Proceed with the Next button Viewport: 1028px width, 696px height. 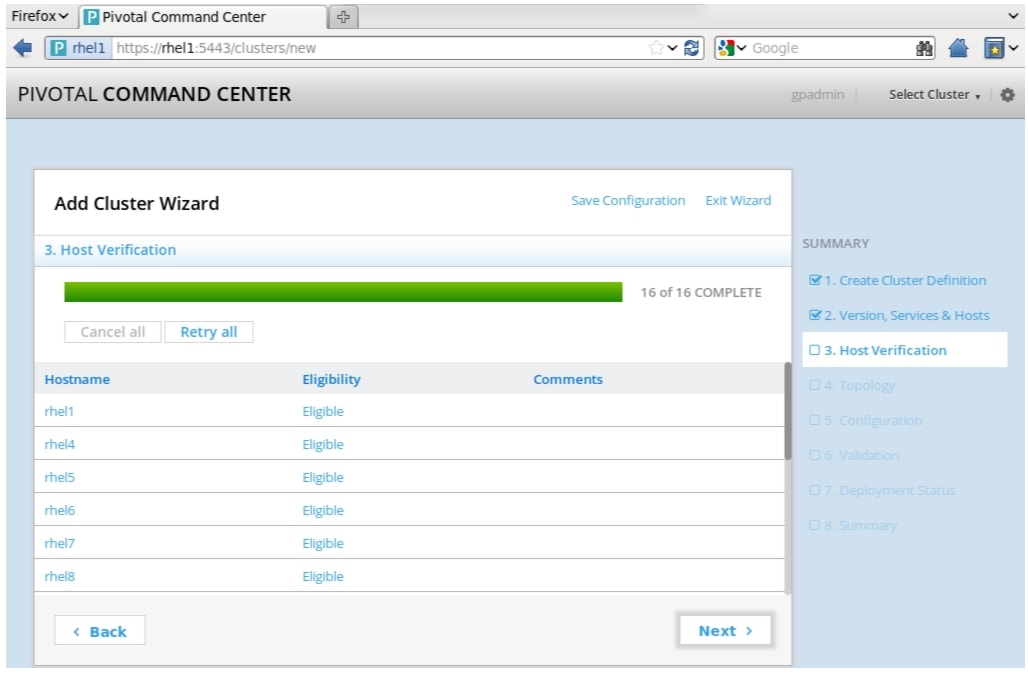pyautogui.click(x=725, y=630)
